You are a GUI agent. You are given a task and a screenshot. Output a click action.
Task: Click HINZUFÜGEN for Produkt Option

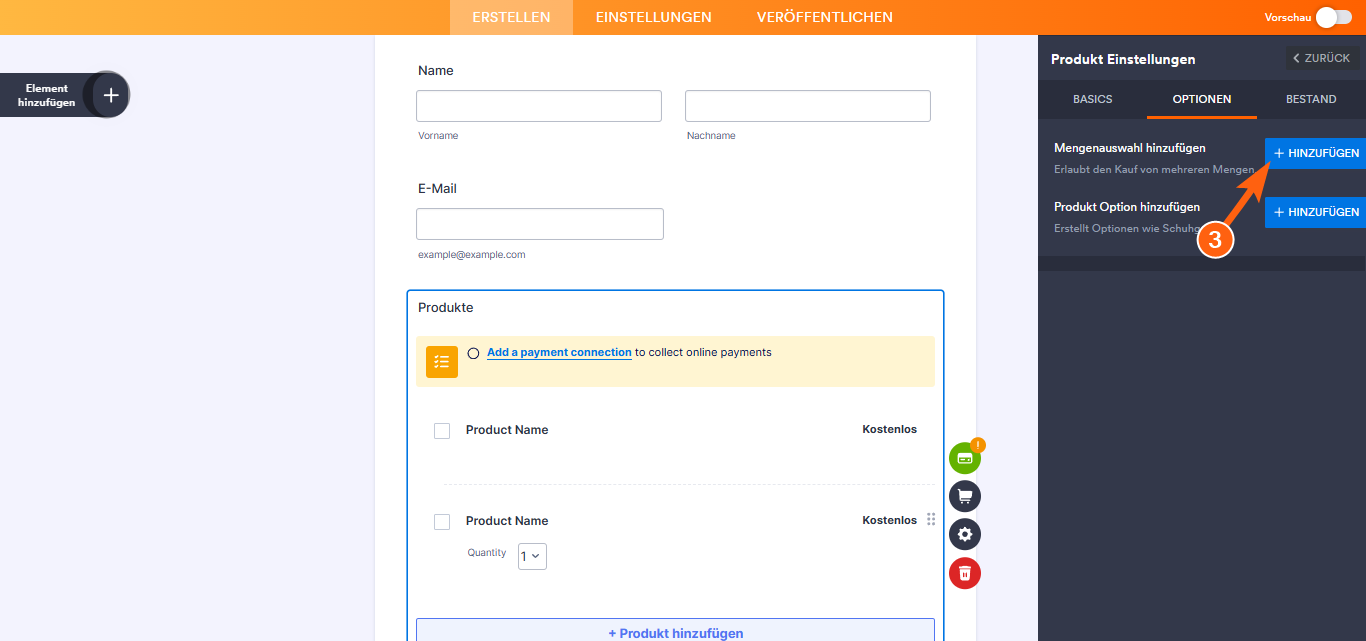(1315, 212)
